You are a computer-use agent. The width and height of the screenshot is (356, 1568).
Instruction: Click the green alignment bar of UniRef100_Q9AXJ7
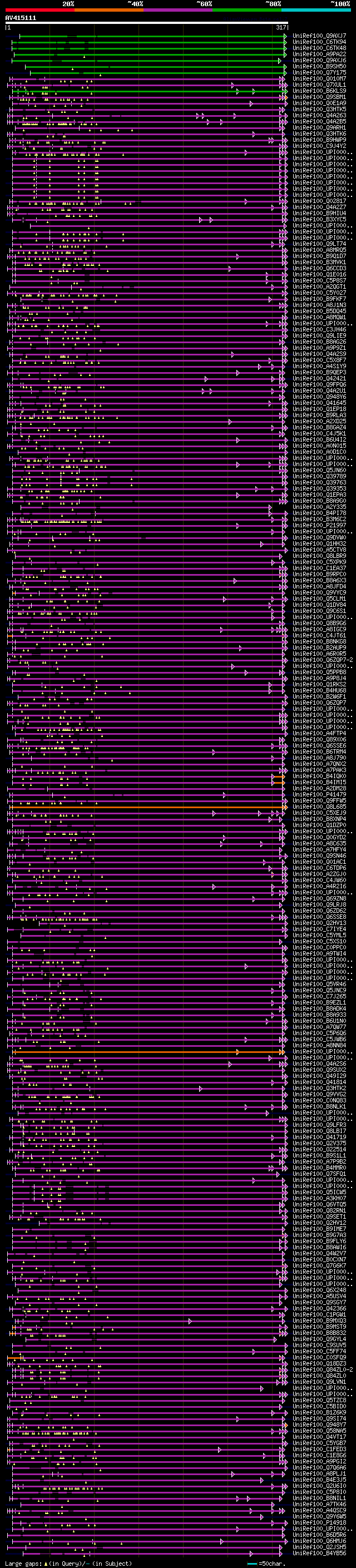point(153,36)
